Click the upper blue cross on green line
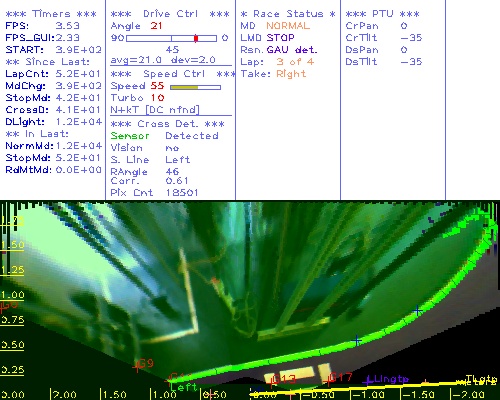This screenshot has width=500, height=400. point(417,311)
